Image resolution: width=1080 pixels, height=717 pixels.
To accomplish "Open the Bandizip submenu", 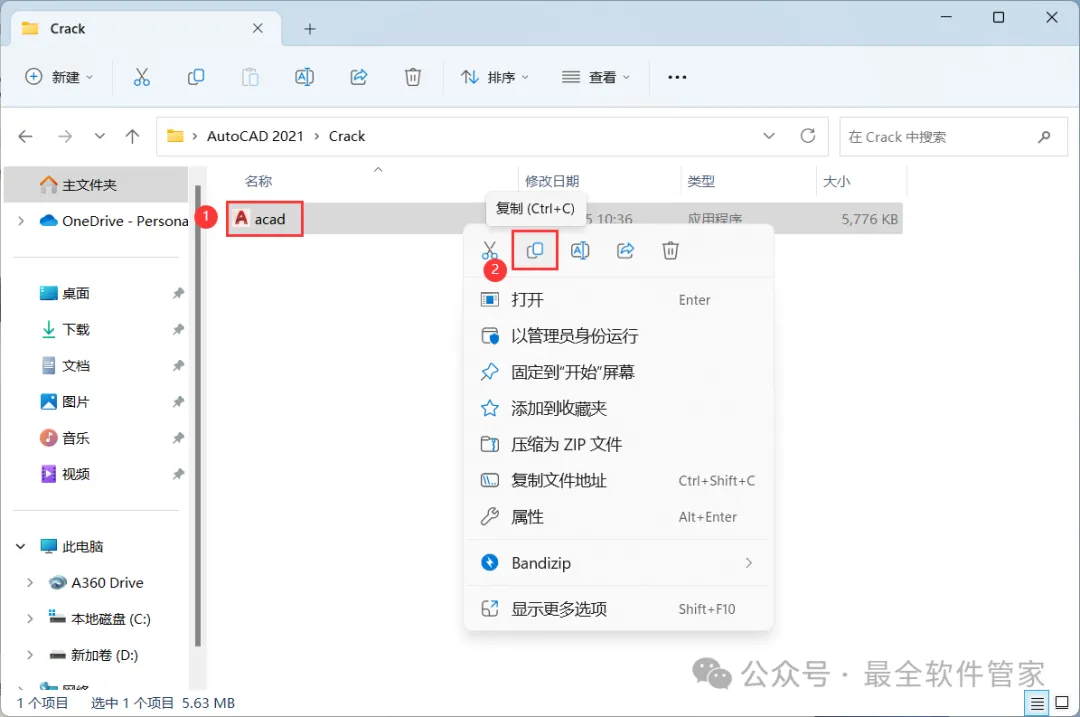I will click(x=619, y=563).
